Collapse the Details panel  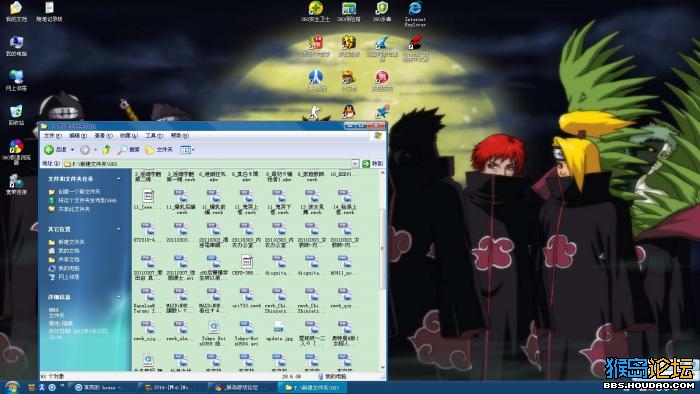click(x=118, y=297)
